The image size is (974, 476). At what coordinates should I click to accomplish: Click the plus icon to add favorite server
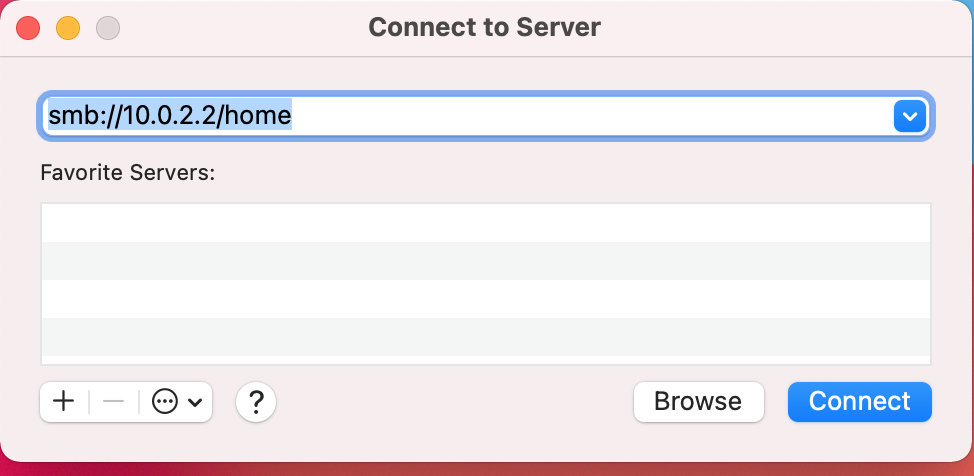click(64, 402)
